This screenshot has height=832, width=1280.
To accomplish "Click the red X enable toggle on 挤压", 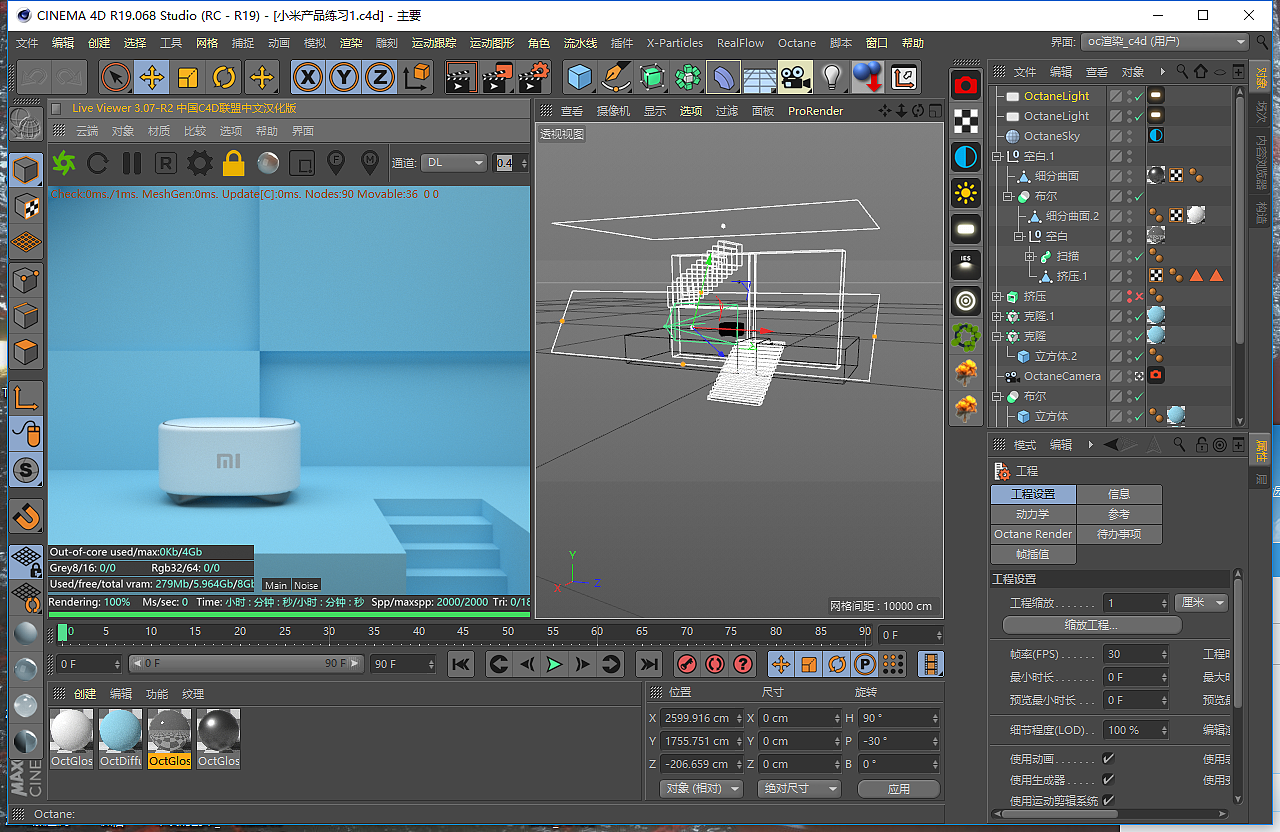I will click(1139, 296).
